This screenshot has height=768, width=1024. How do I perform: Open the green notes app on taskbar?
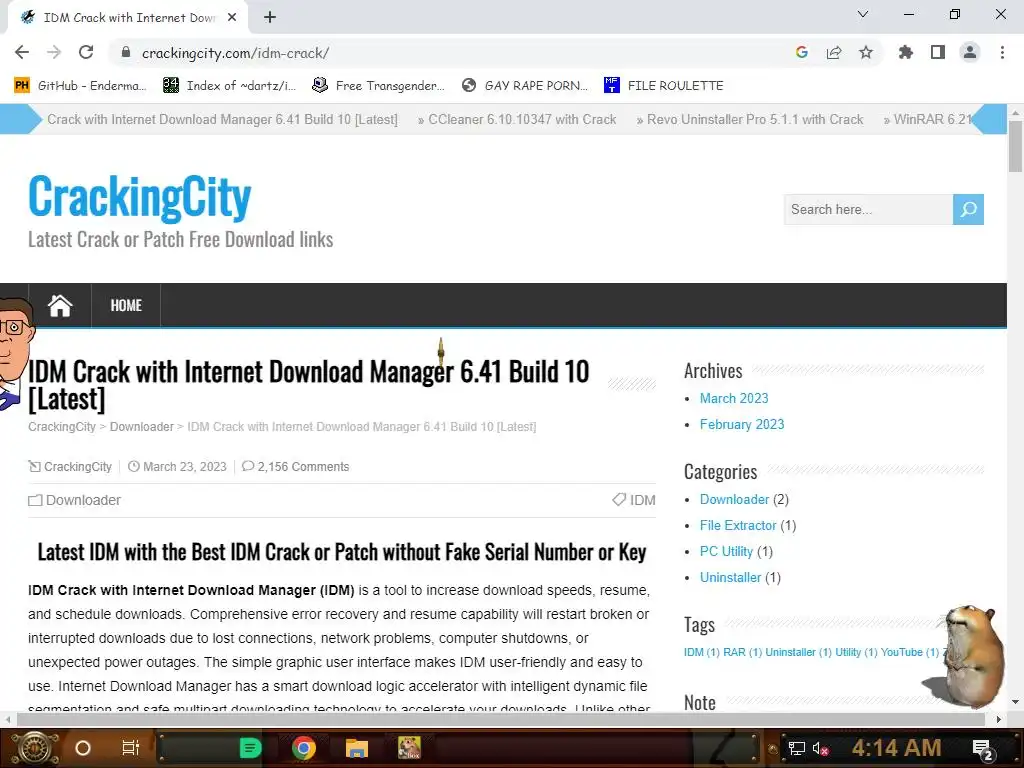[250, 748]
